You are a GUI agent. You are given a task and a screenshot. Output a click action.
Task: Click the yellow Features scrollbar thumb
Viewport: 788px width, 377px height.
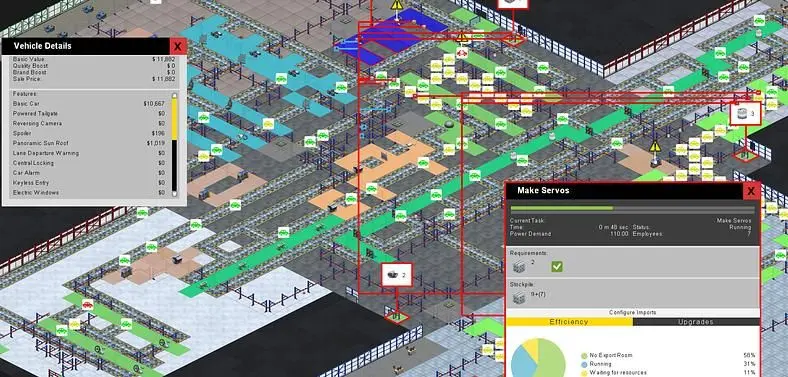(x=175, y=119)
